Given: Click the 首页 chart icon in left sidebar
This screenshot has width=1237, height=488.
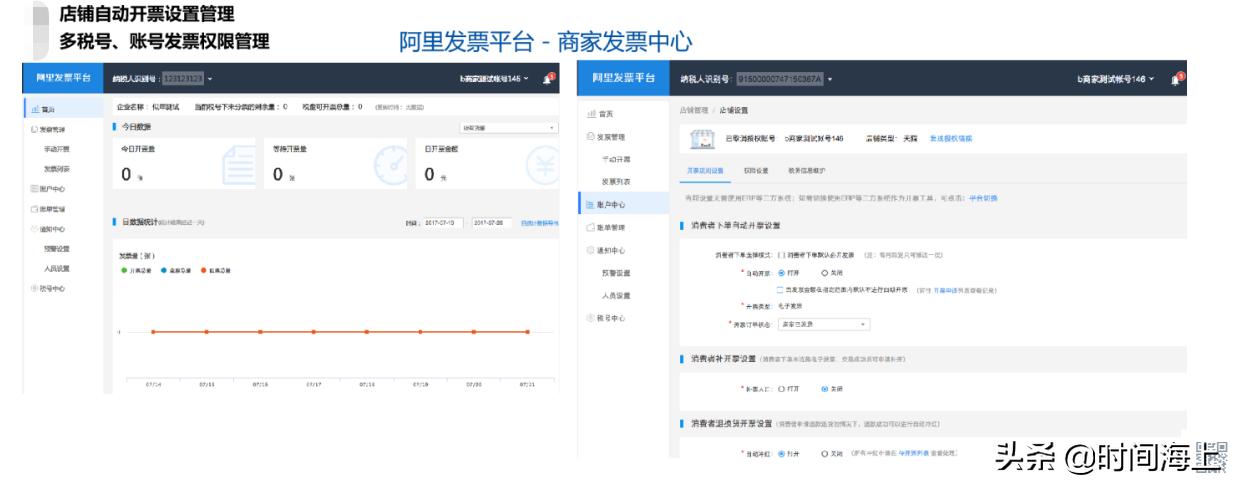Looking at the screenshot, I should click(x=35, y=110).
